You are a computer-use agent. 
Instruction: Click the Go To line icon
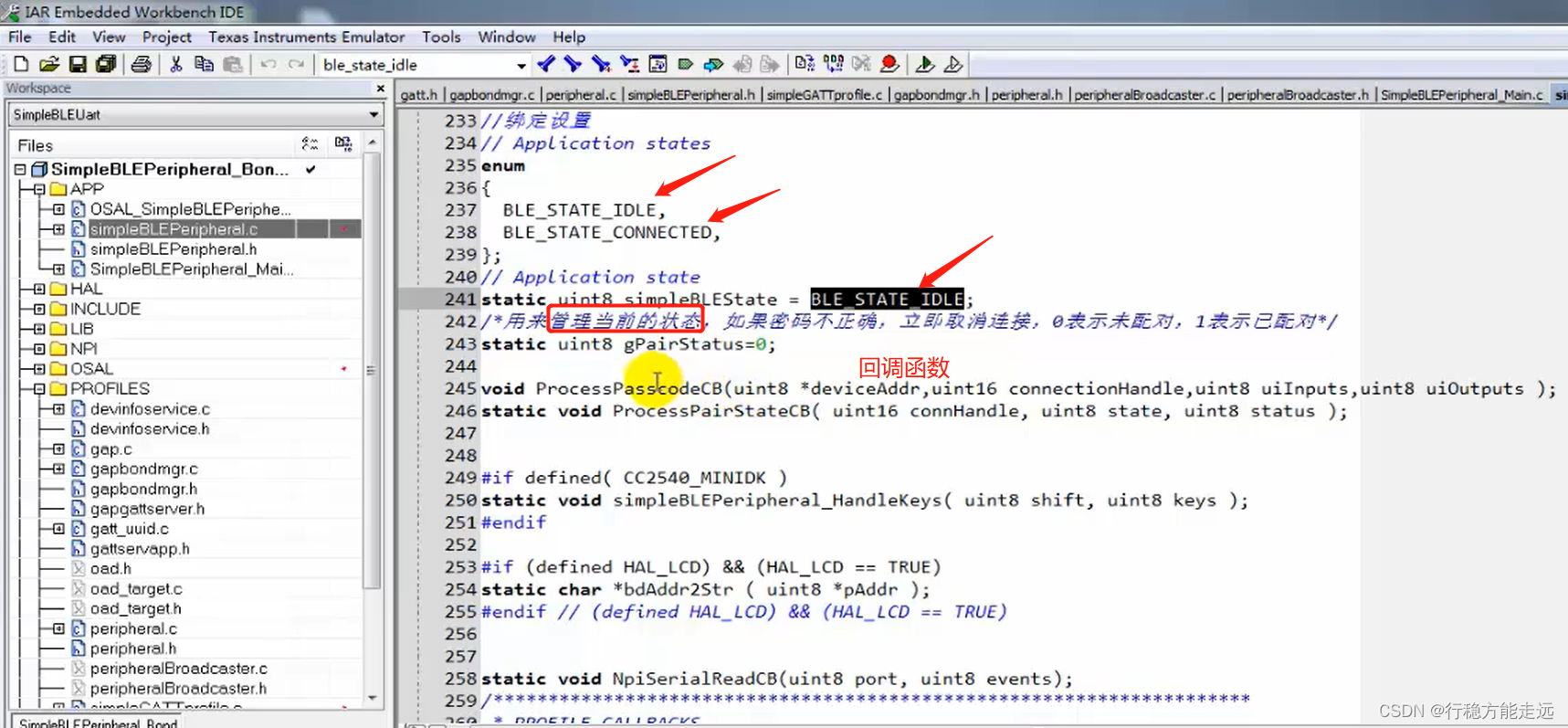(658, 64)
